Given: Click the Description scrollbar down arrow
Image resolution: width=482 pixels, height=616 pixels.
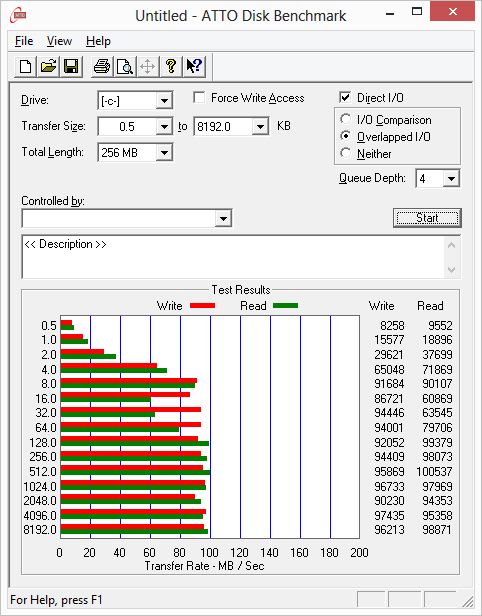Looking at the screenshot, I should click(x=452, y=270).
